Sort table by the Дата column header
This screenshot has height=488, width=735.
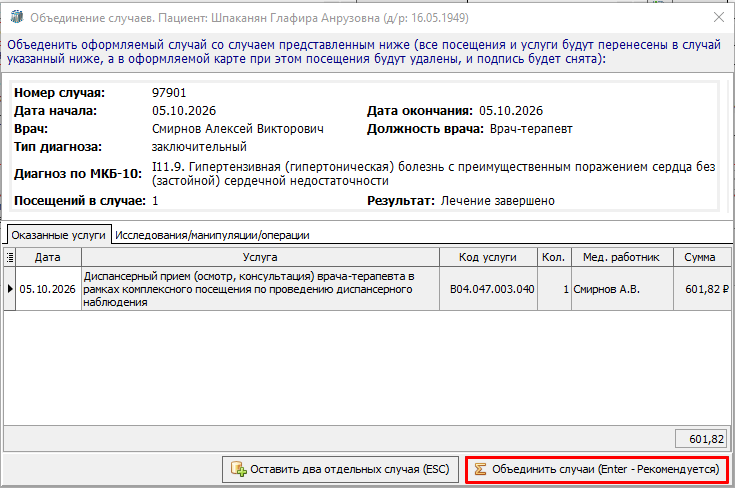[x=48, y=257]
